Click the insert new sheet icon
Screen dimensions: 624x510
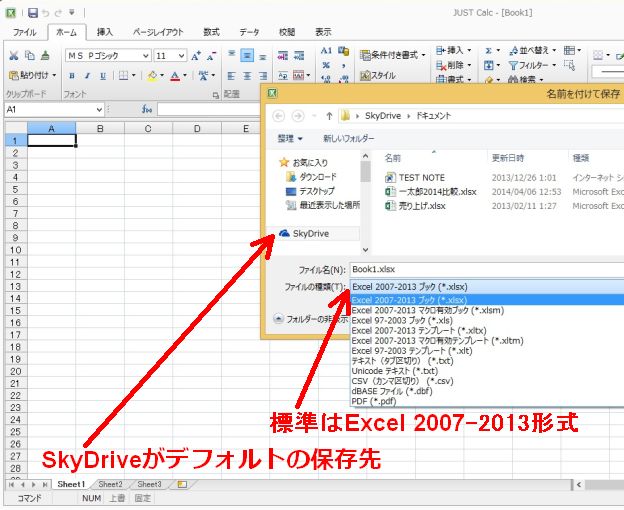coord(182,484)
